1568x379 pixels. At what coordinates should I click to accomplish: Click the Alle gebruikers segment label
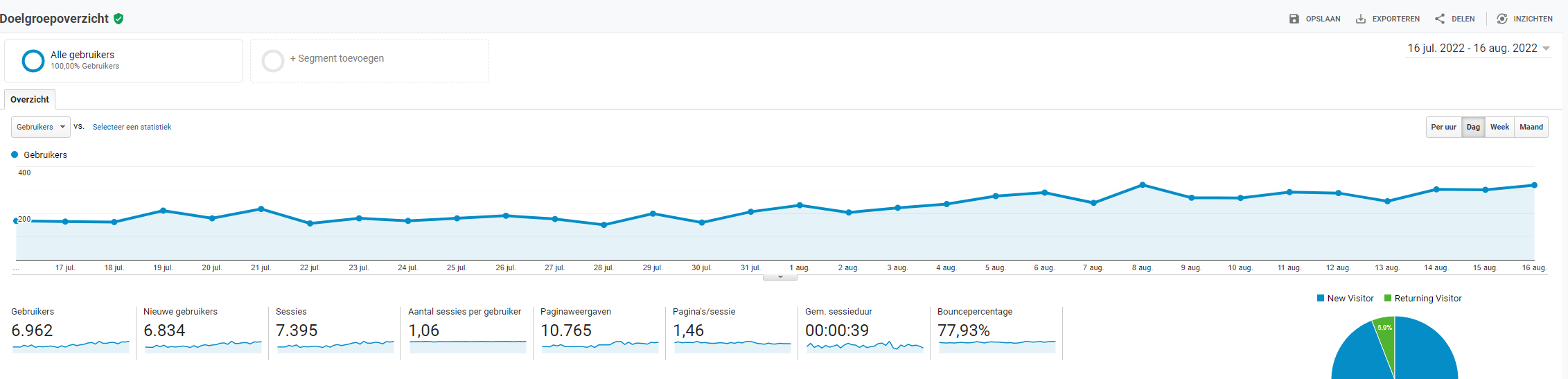coord(82,55)
